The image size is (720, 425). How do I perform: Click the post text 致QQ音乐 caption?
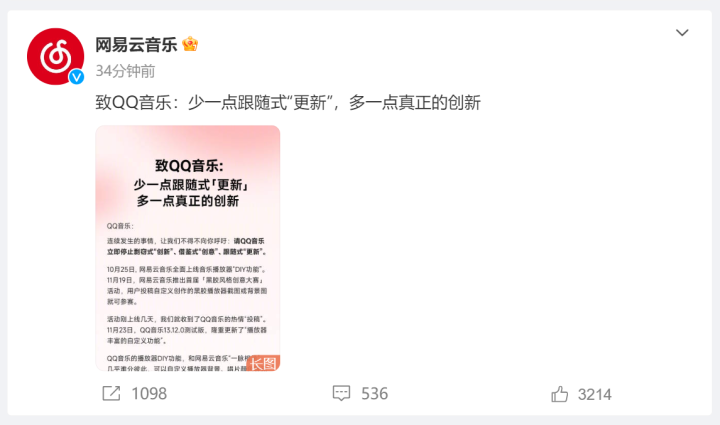coord(288,102)
